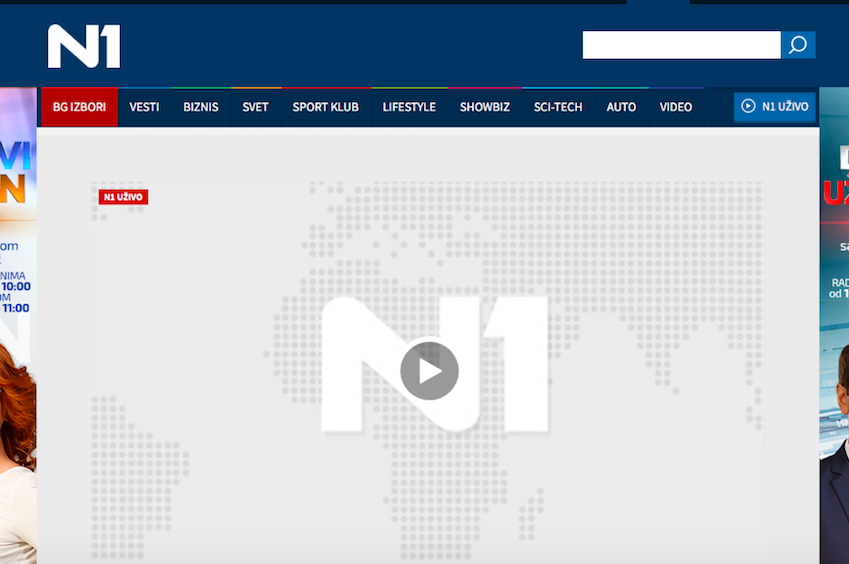Open the VIDEO section
This screenshot has width=849, height=564.
pos(676,107)
